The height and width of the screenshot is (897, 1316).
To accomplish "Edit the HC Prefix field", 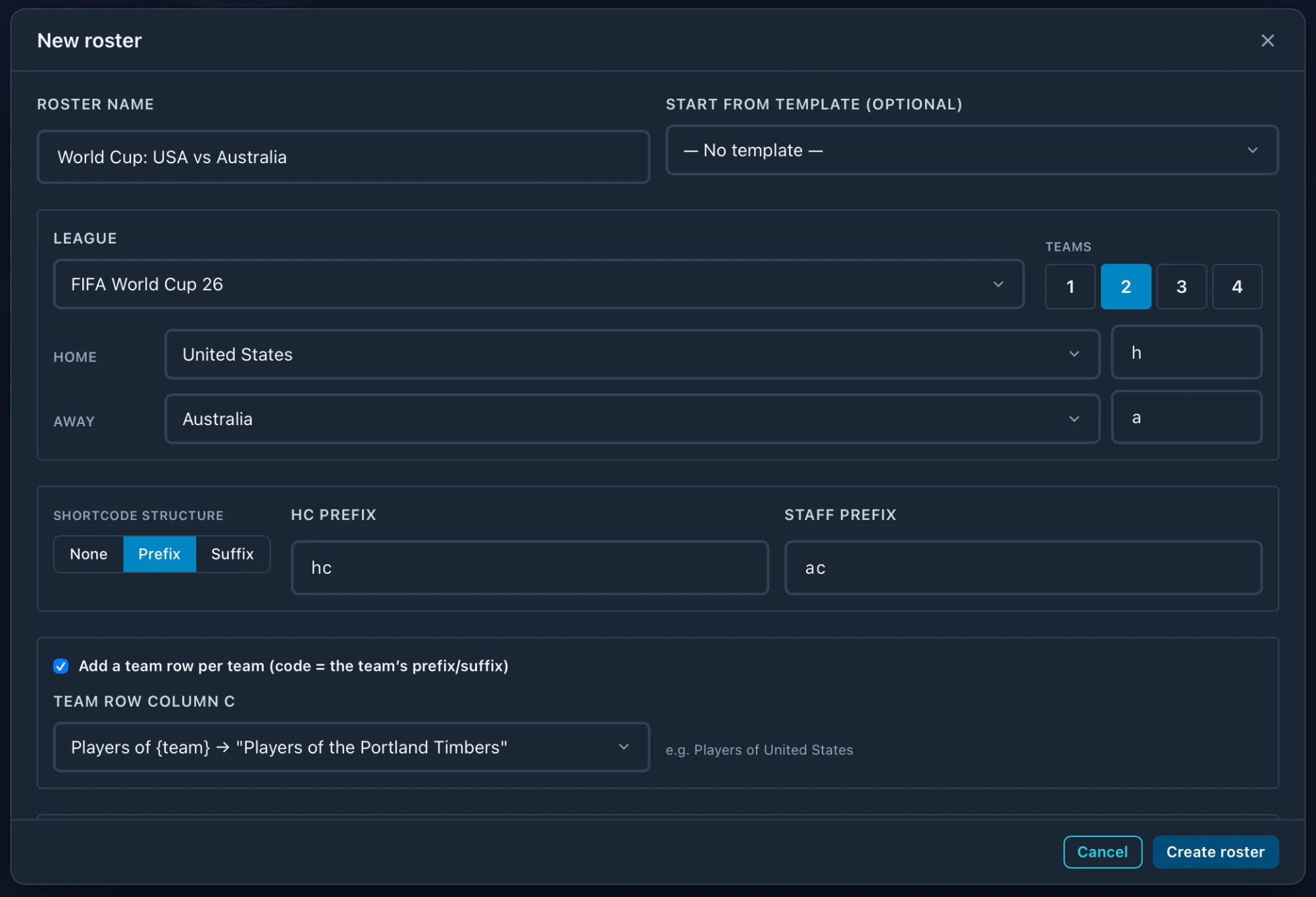I will [x=530, y=567].
